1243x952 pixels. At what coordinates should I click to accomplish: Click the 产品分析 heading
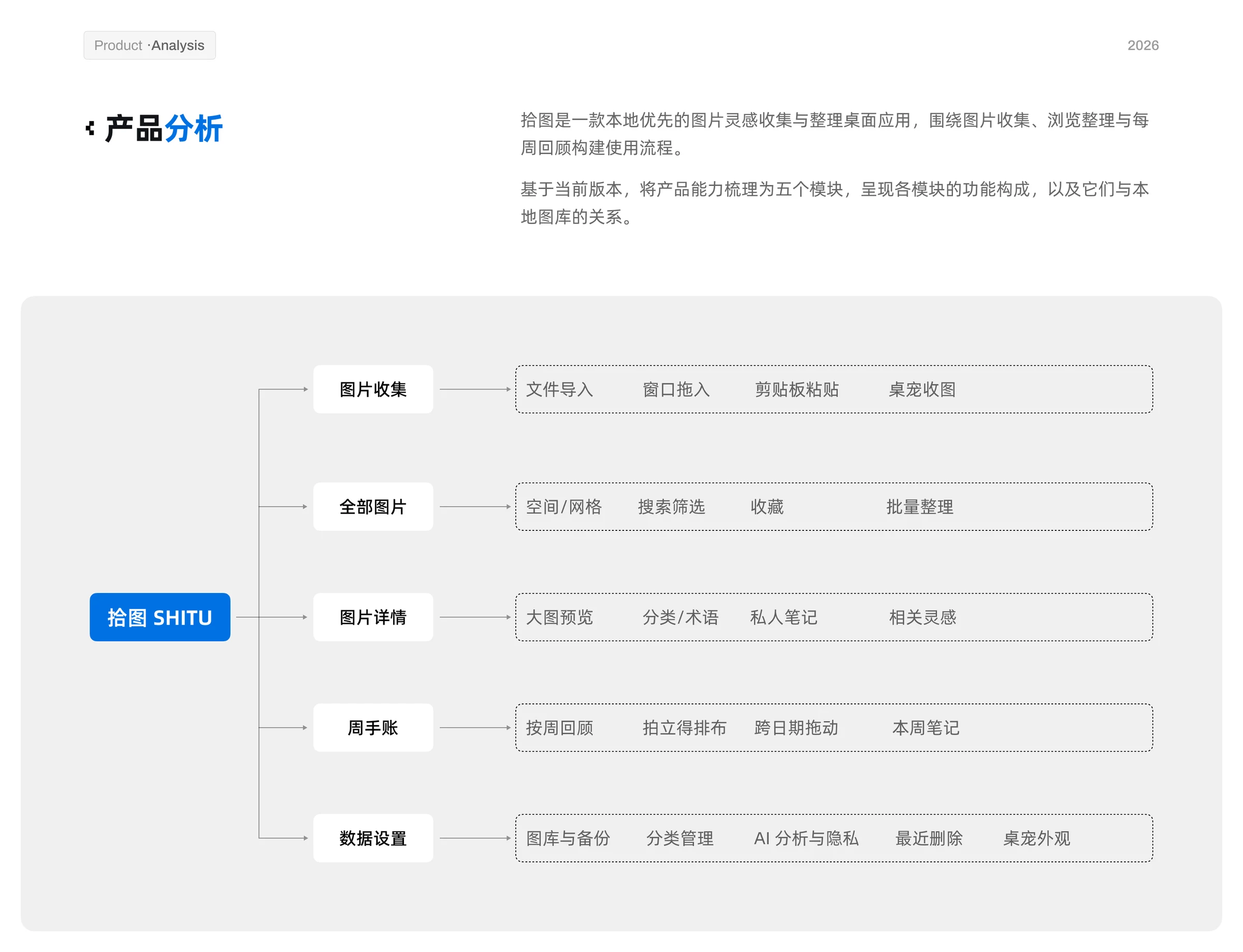164,128
